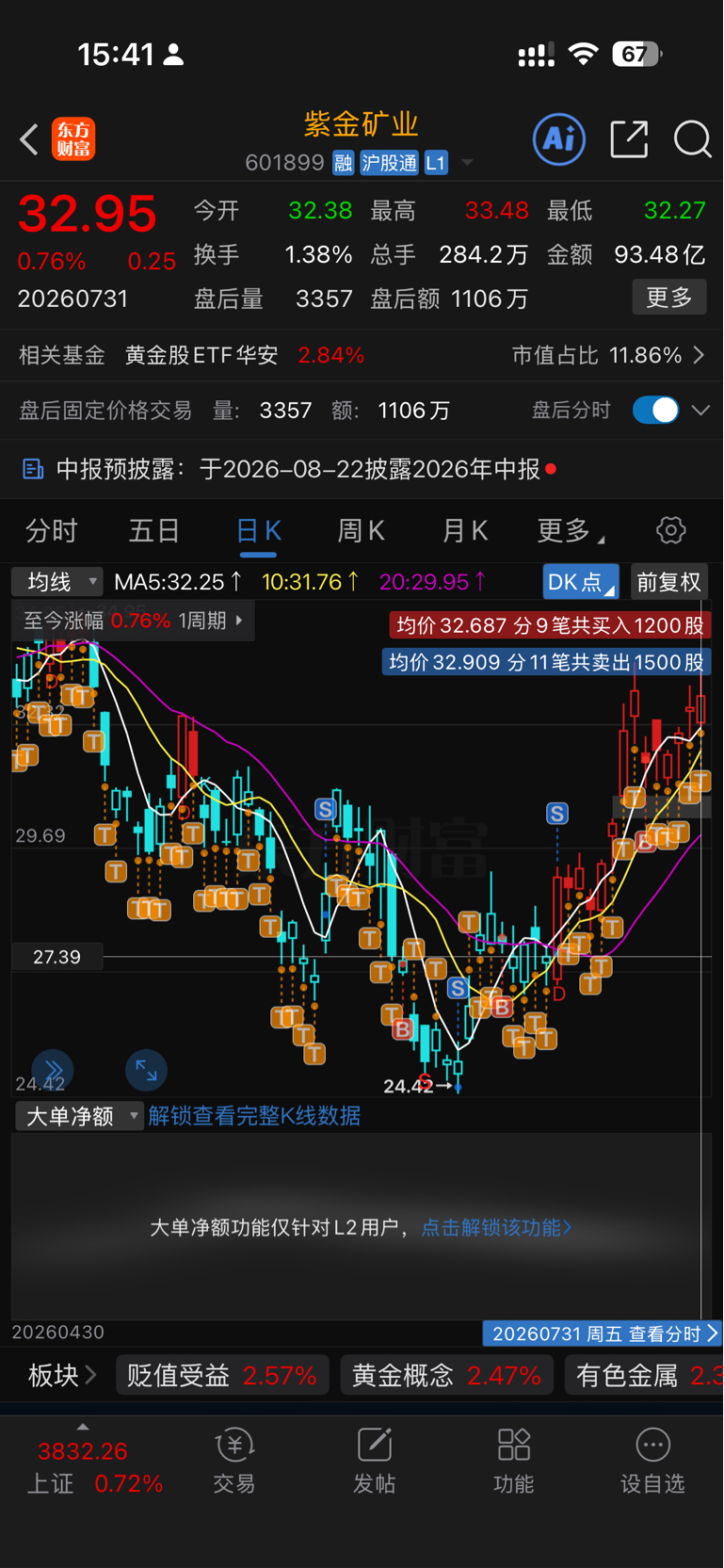
Task: Select the 日K tab
Action: [x=258, y=531]
